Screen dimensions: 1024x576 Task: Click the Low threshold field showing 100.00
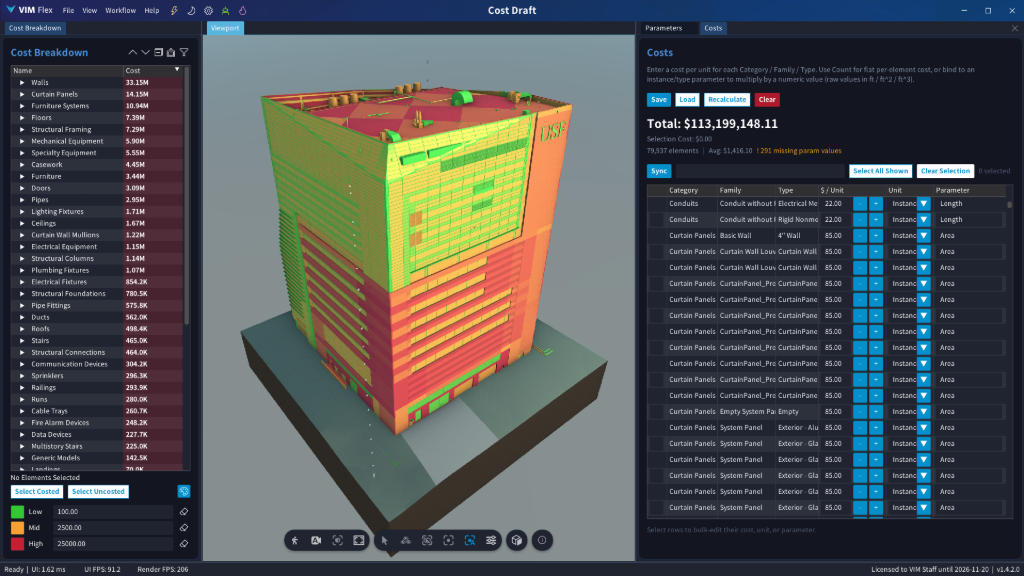[113, 511]
